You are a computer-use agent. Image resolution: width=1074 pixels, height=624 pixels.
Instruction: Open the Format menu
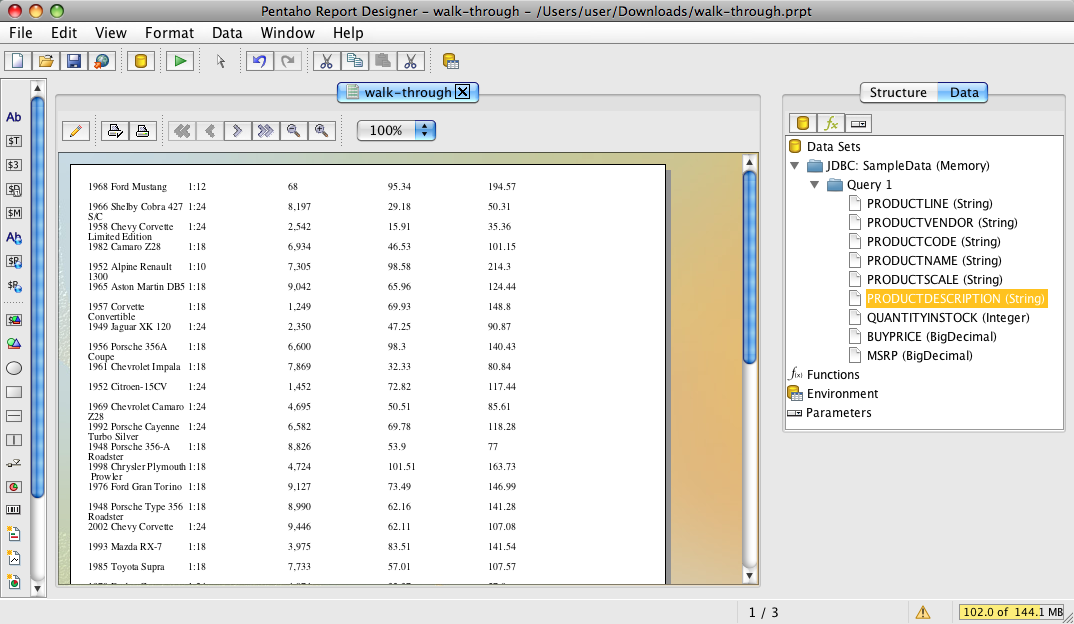coord(169,33)
